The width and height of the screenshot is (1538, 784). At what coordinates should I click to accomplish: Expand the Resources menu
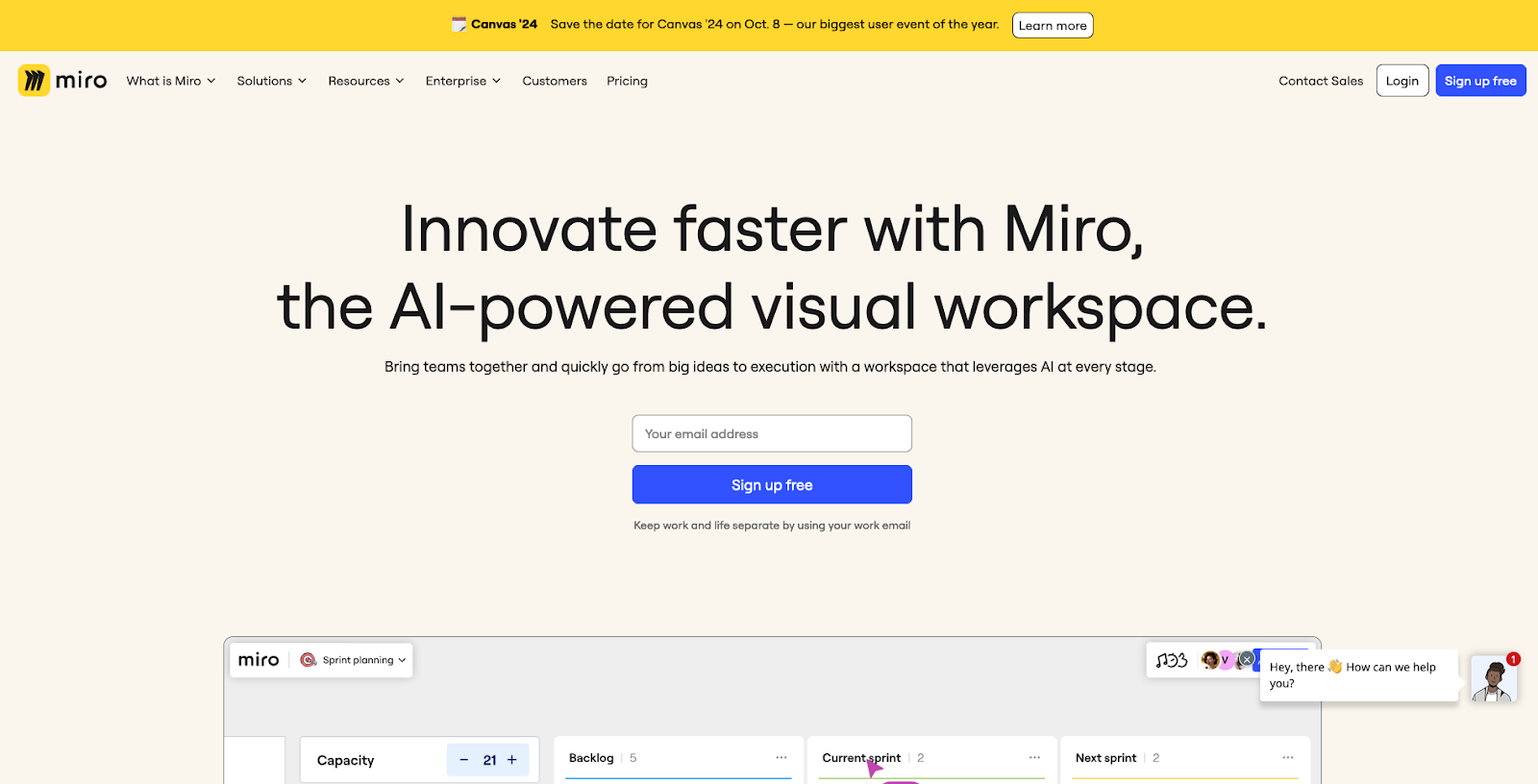(366, 81)
